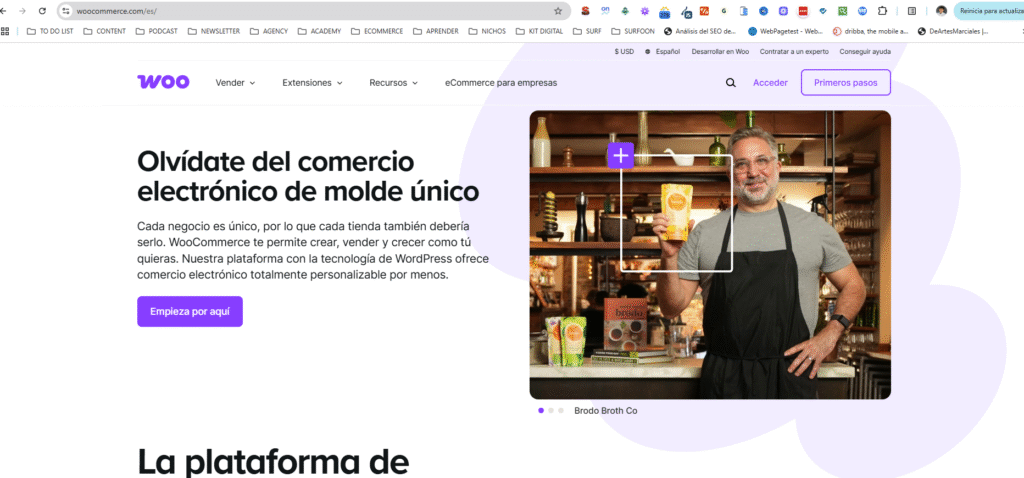
Task: Switch to the second carousel slide dot
Action: (x=551, y=410)
